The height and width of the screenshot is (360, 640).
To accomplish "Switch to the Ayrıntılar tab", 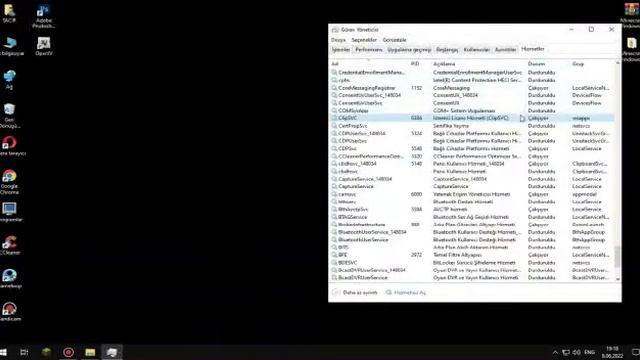I will tap(505, 49).
